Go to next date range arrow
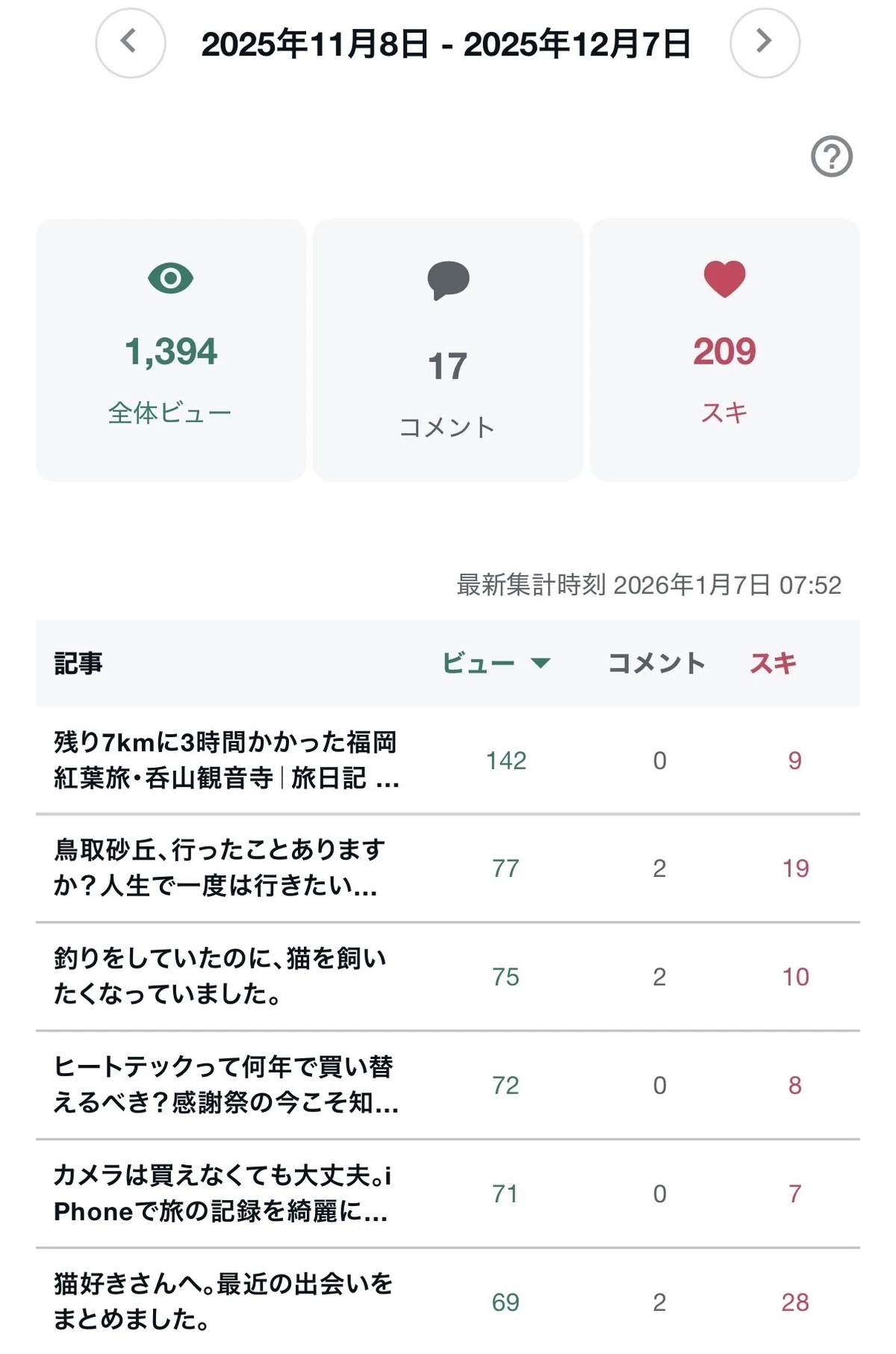The height and width of the screenshot is (1354, 896). point(765,43)
